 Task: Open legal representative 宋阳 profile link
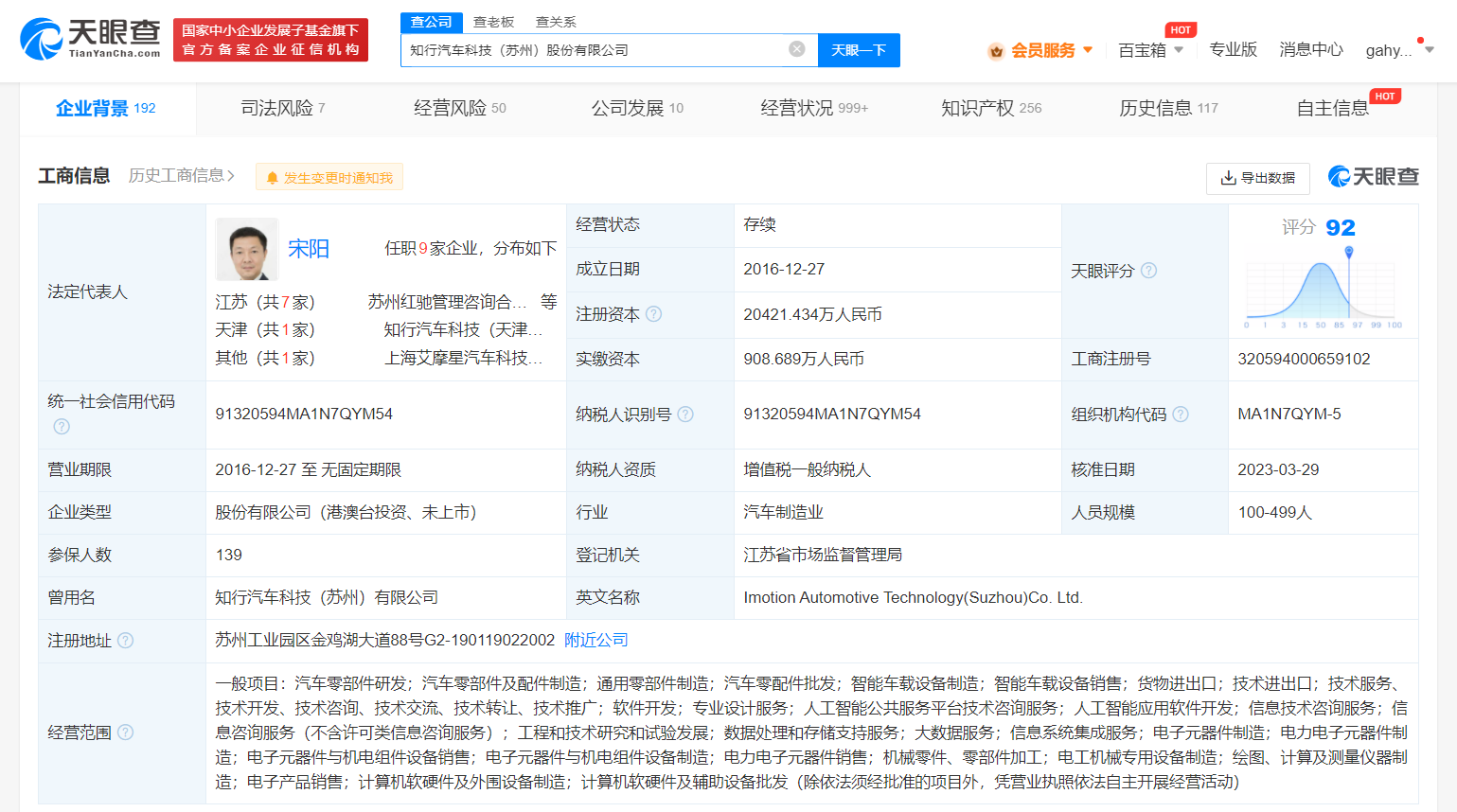(x=309, y=249)
